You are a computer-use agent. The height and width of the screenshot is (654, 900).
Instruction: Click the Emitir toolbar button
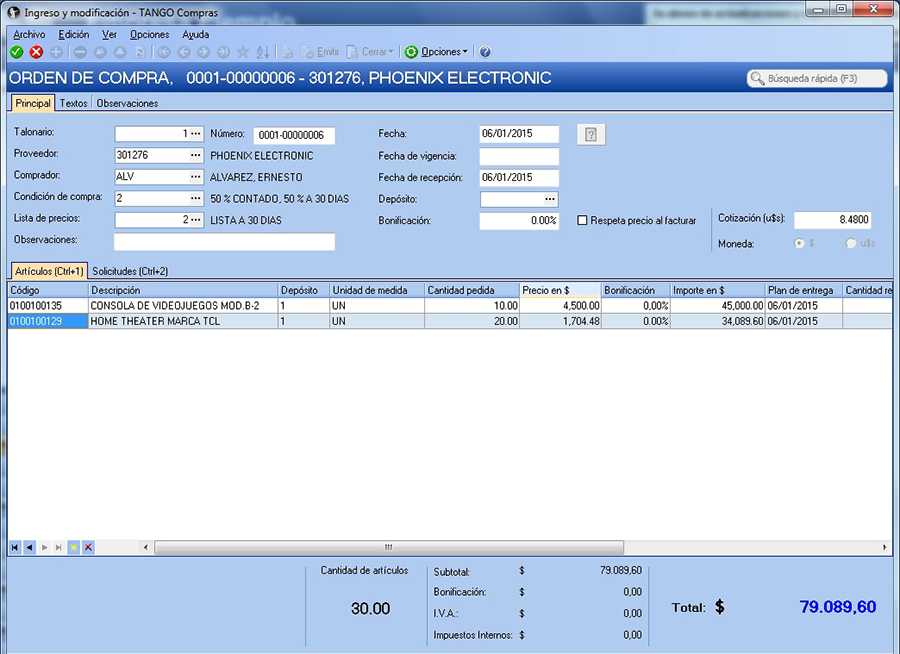320,52
